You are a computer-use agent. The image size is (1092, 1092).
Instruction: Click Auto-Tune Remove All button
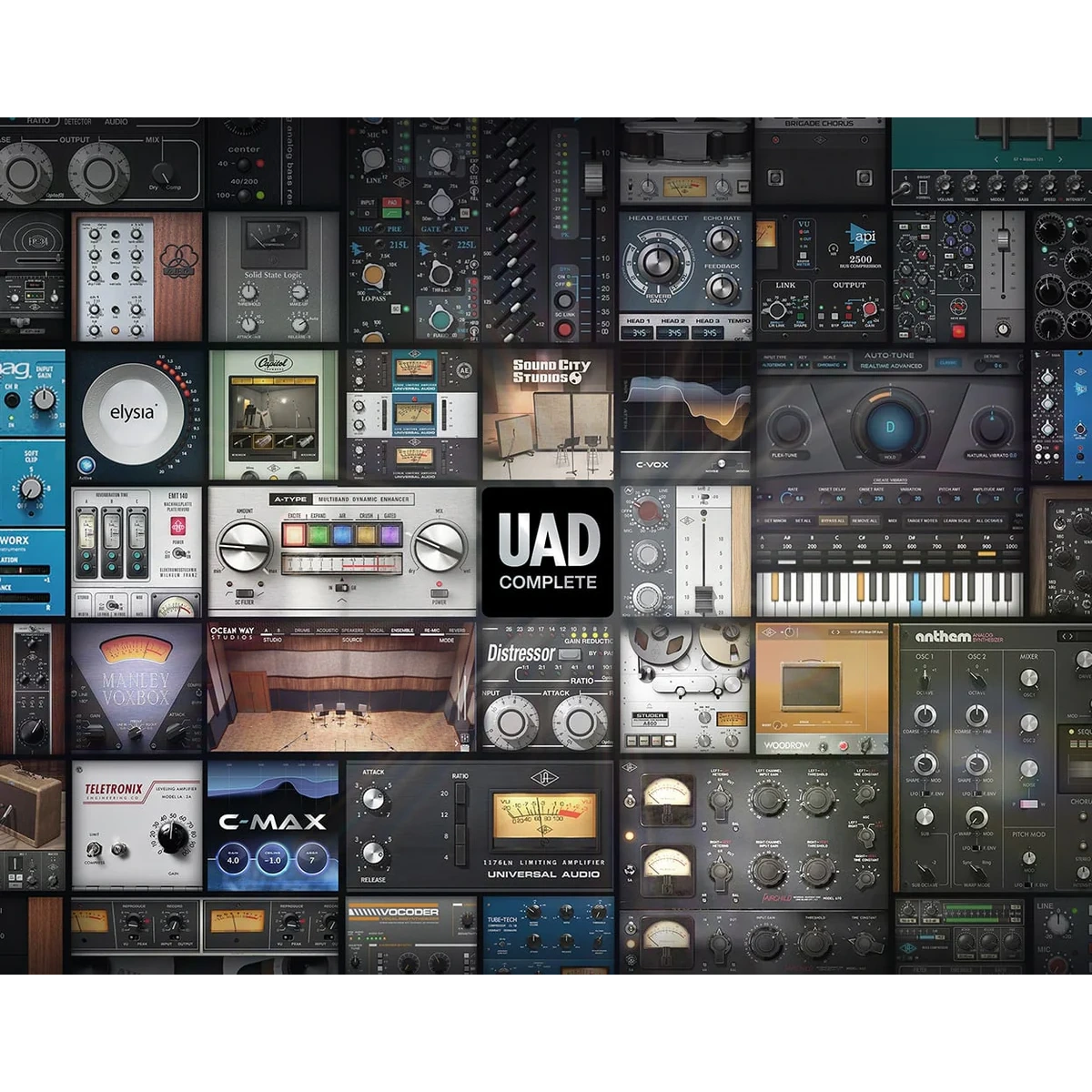pos(864,521)
